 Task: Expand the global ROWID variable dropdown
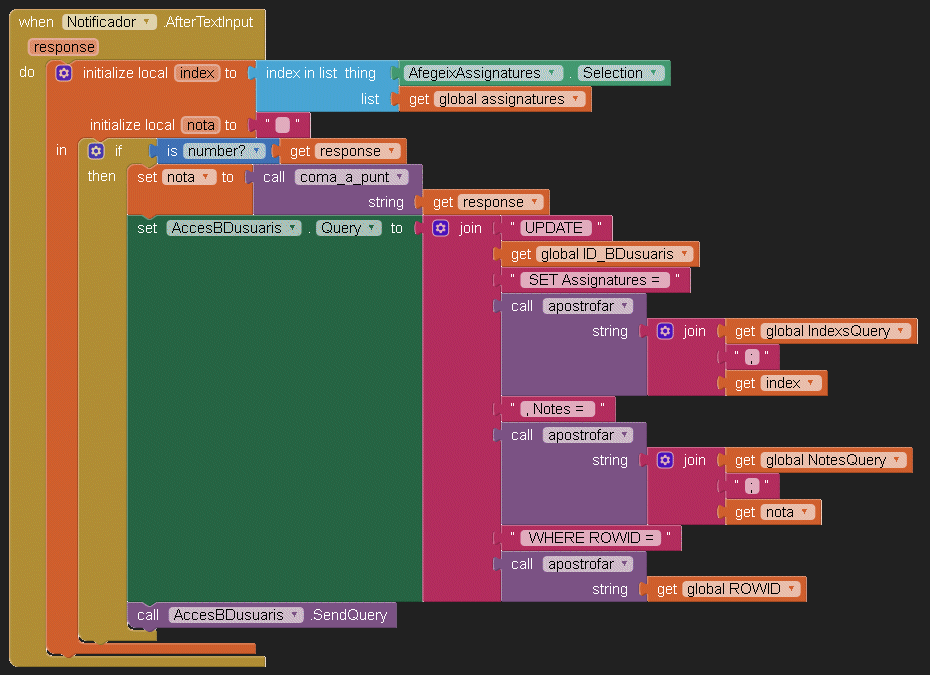(x=792, y=589)
